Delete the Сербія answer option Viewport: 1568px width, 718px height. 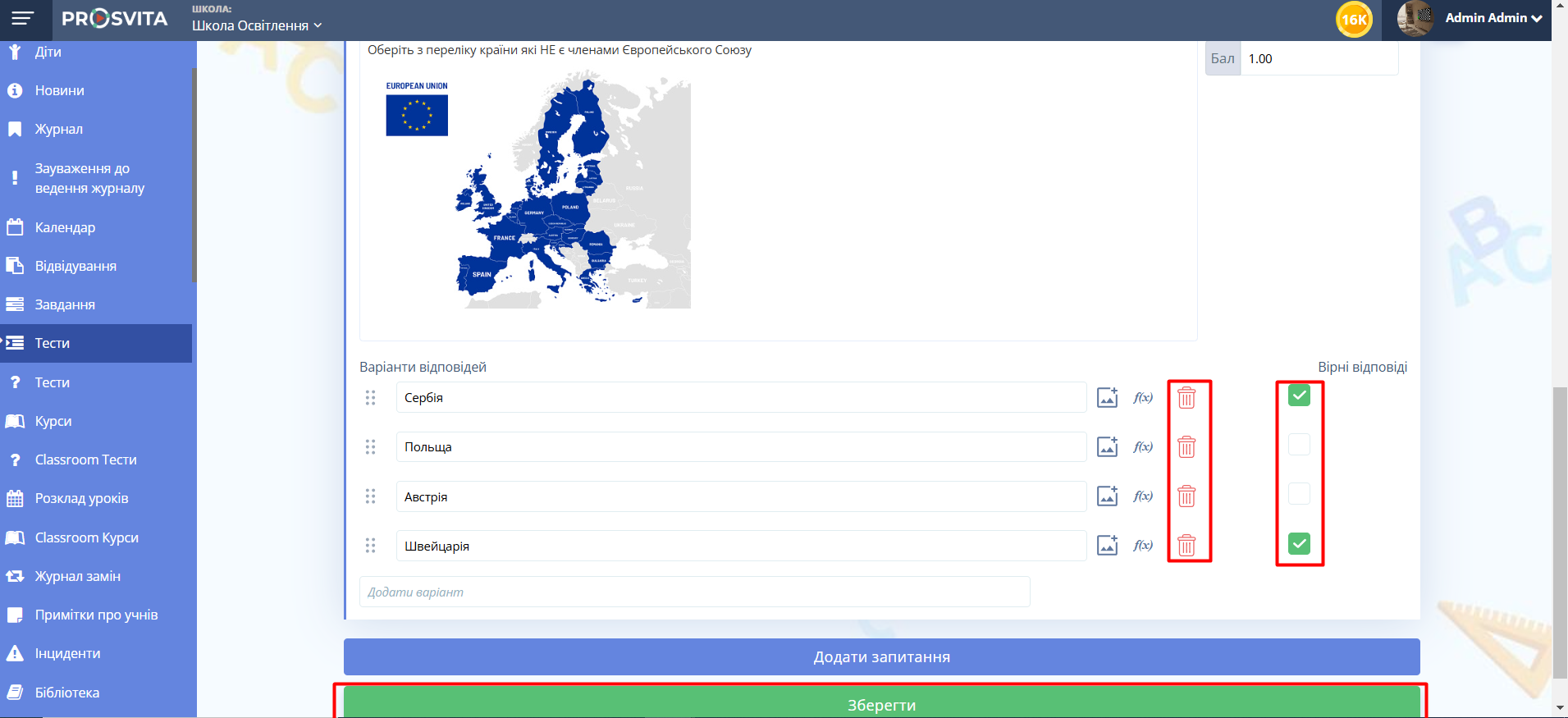(x=1186, y=398)
